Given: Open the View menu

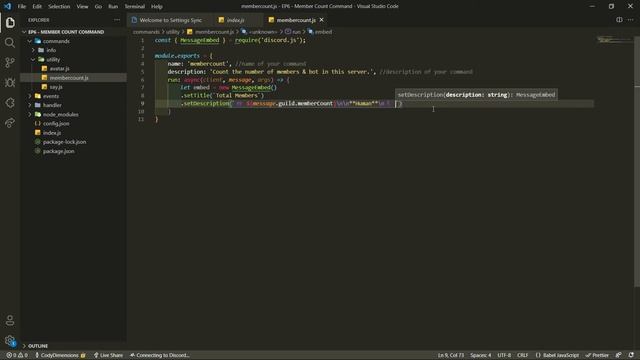Looking at the screenshot, I should point(82,7).
